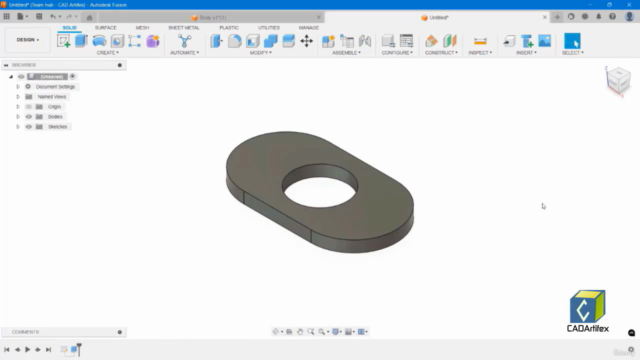
Task: Expand the Origin node
Action: pyautogui.click(x=18, y=107)
